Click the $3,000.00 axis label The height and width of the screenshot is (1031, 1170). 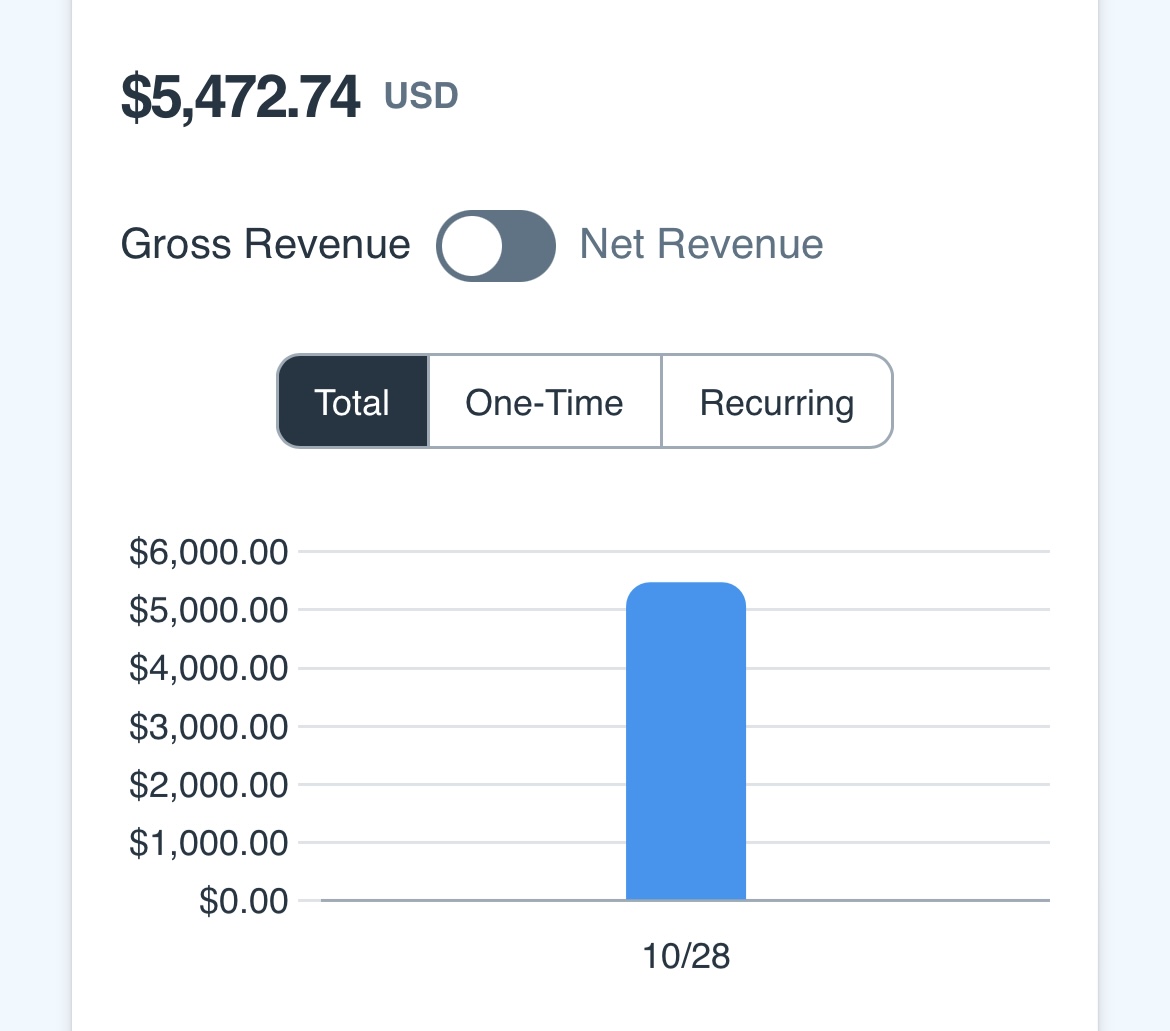(x=208, y=726)
